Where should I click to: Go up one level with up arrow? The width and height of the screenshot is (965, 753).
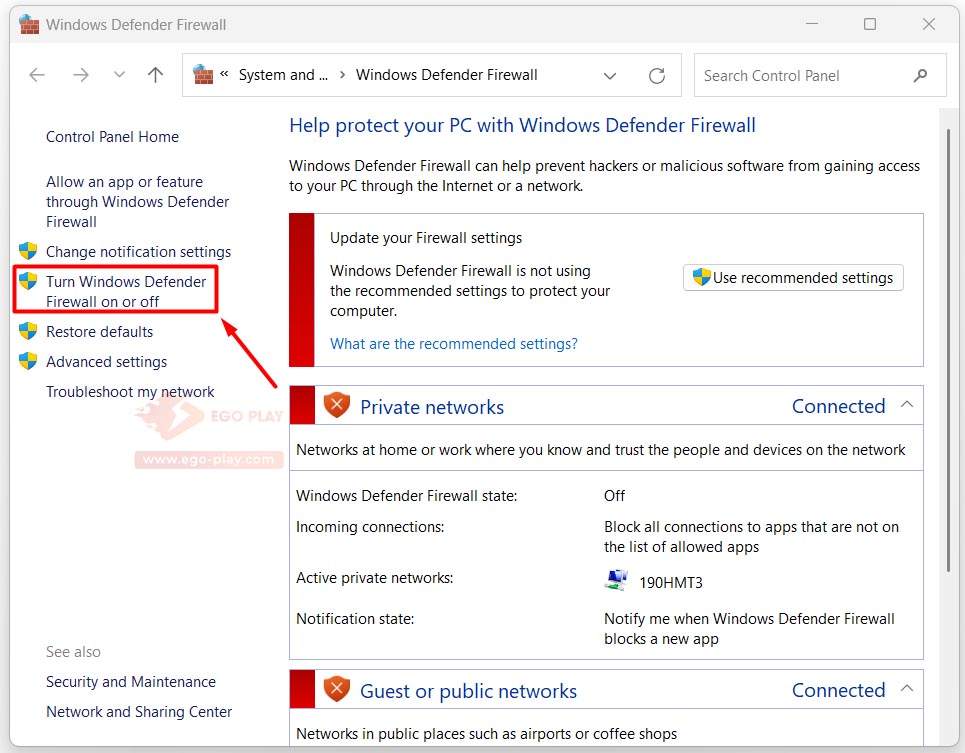click(x=156, y=75)
